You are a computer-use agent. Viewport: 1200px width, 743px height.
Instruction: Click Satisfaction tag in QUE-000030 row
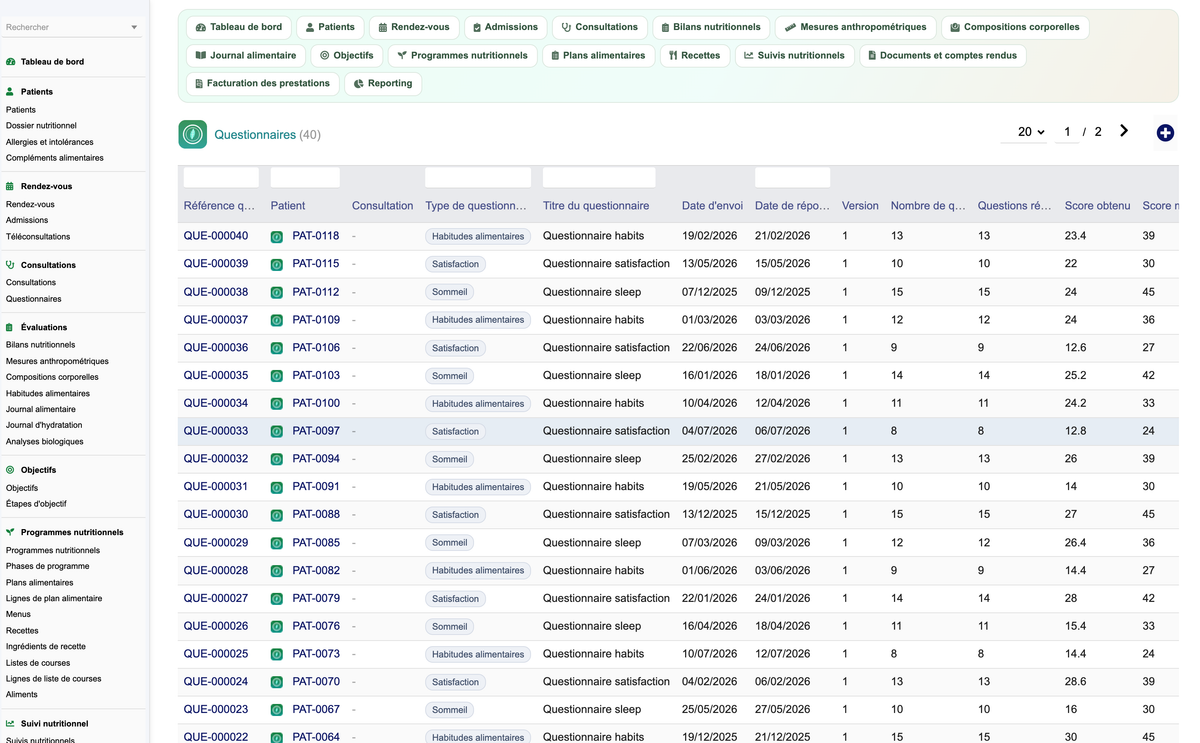click(x=456, y=515)
